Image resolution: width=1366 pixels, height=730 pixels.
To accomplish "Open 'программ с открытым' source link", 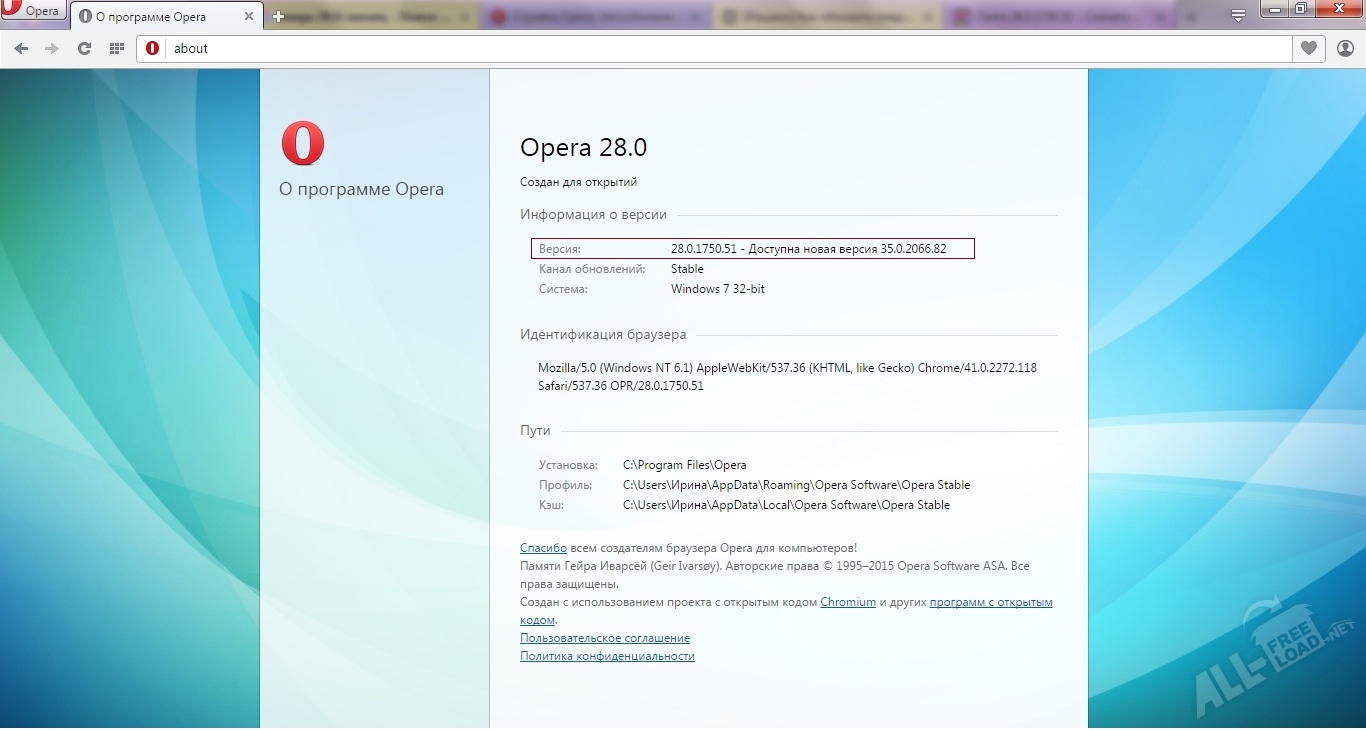I will pos(990,602).
